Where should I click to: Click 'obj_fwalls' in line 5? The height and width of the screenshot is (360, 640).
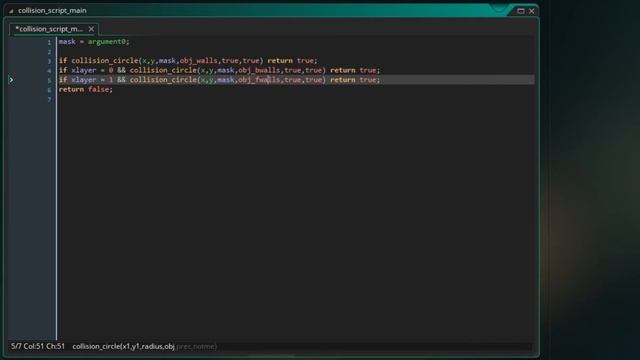259,80
